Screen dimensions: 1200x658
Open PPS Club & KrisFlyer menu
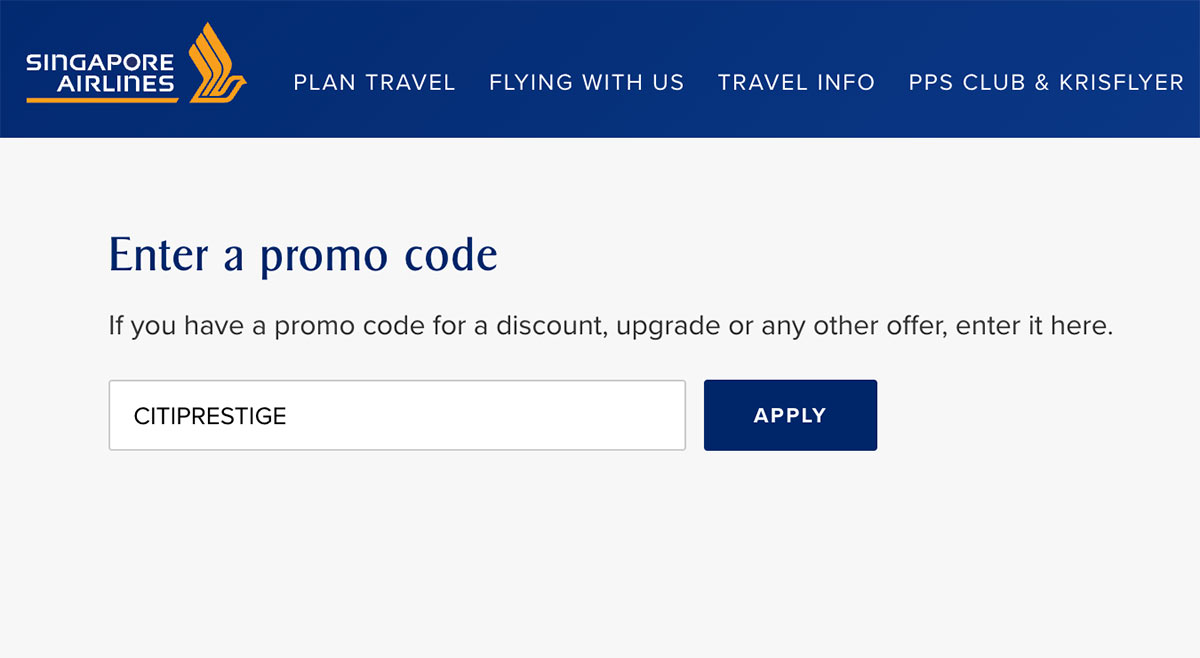1045,83
